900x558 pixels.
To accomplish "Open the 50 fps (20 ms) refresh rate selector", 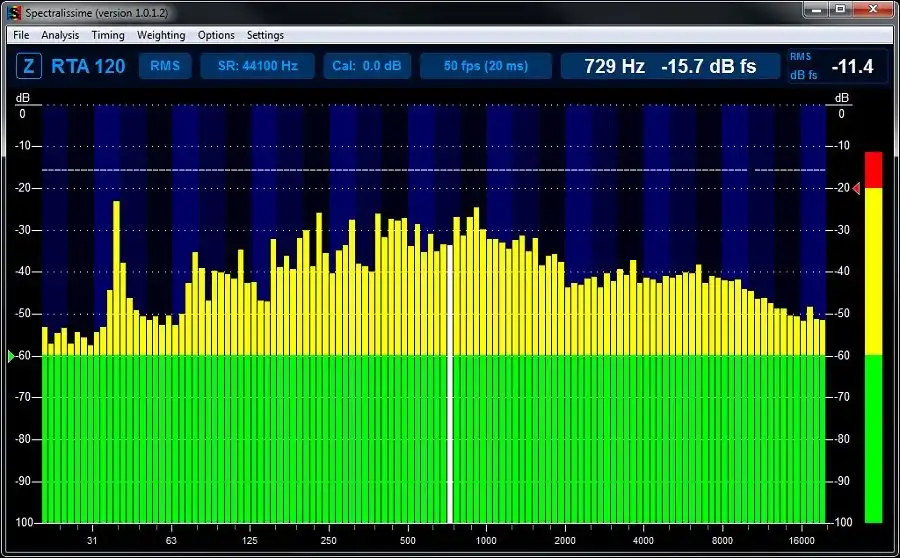I will coord(485,67).
